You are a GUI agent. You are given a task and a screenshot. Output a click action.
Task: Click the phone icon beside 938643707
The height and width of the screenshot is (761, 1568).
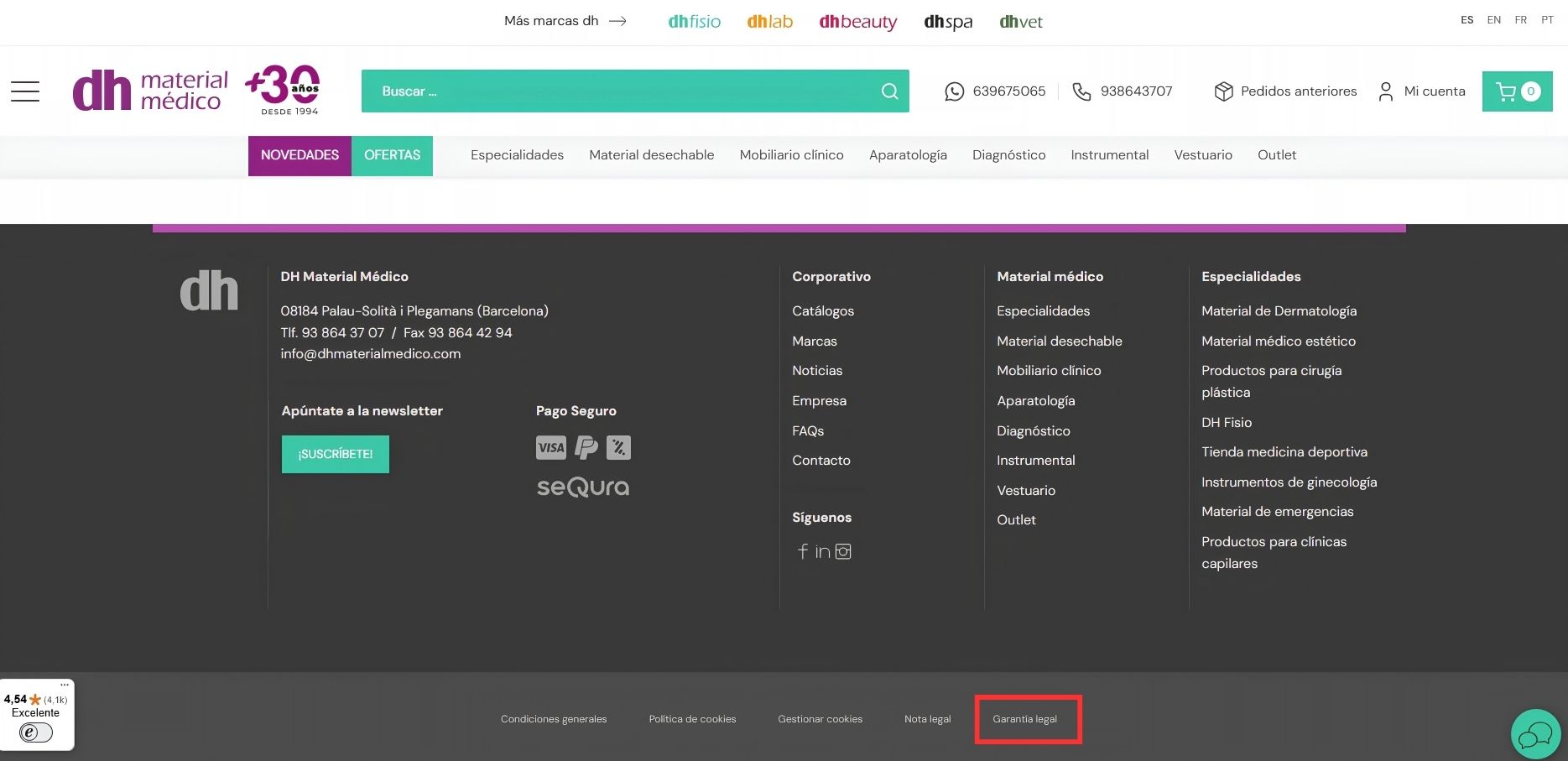pyautogui.click(x=1081, y=91)
